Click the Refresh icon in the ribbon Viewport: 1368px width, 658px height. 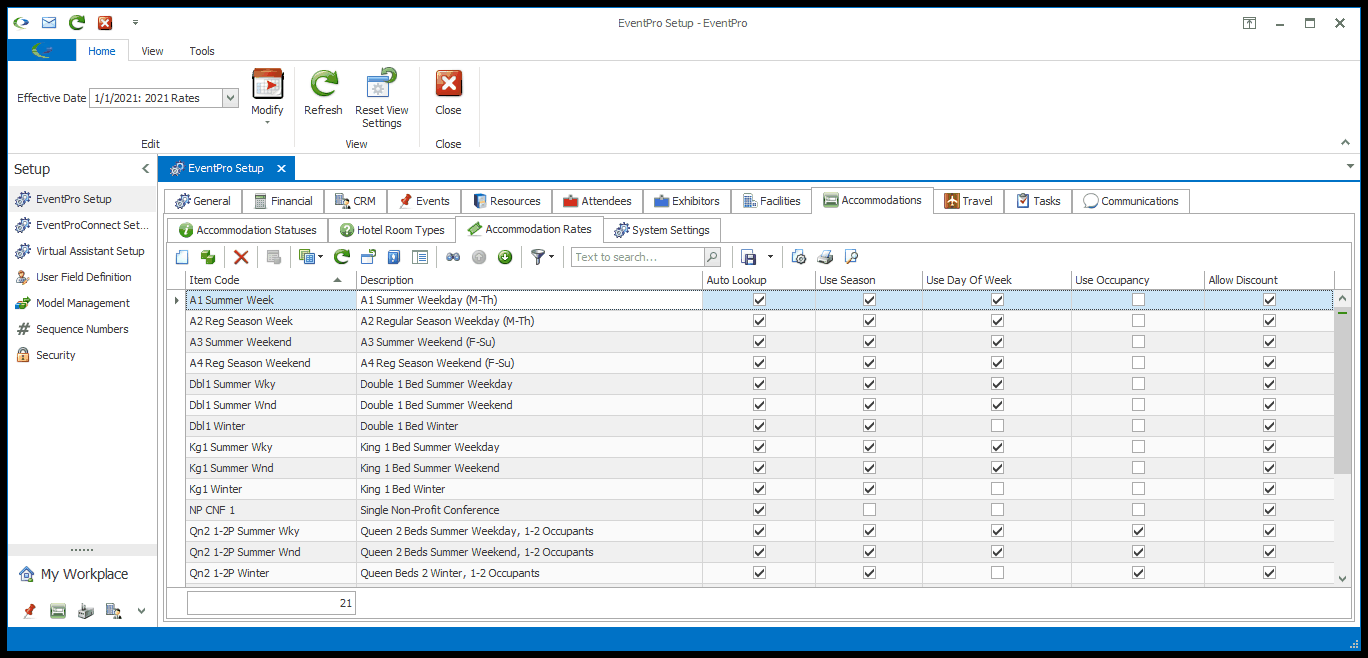point(323,93)
